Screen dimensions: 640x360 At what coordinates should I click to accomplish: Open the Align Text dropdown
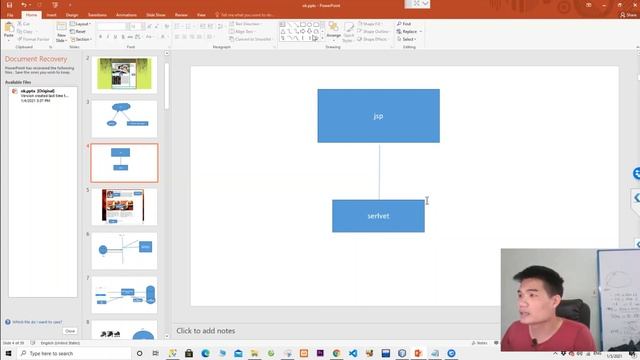(x=242, y=31)
